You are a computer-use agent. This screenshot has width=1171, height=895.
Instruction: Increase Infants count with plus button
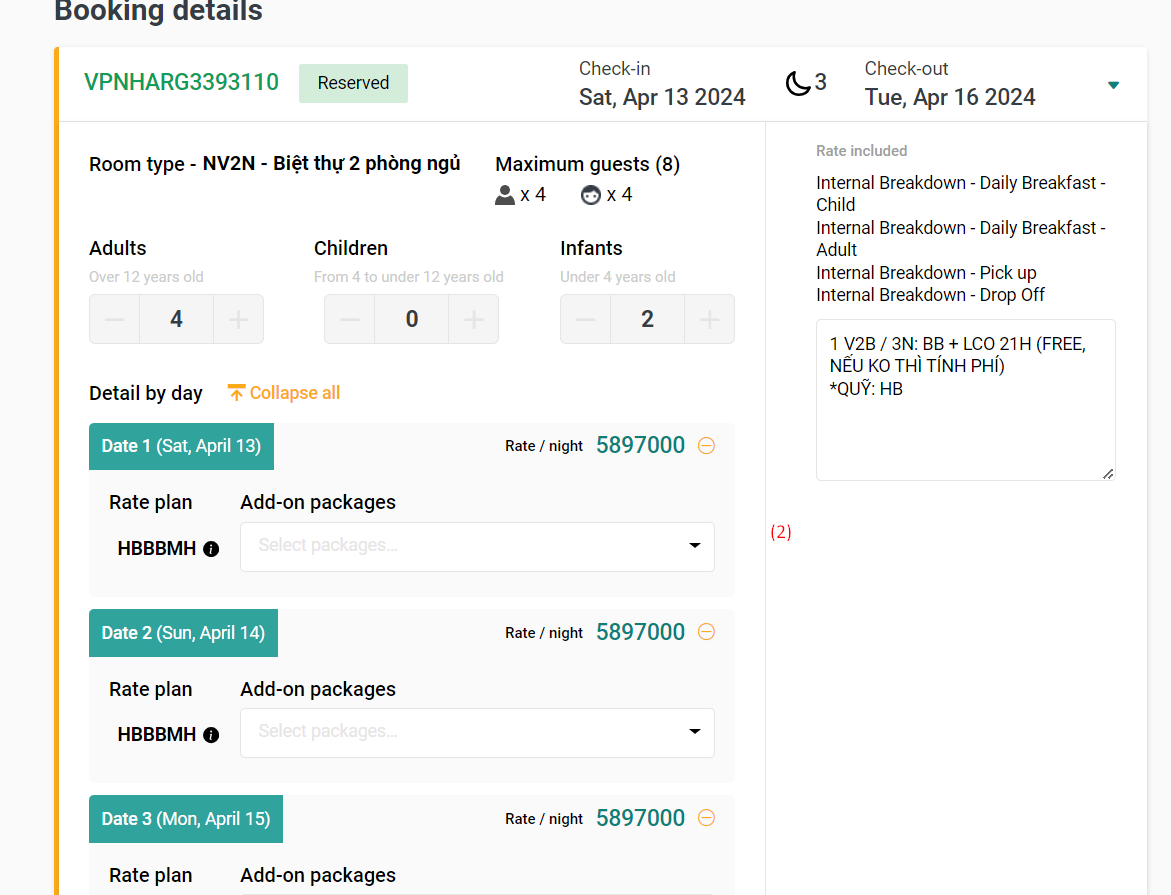(709, 319)
